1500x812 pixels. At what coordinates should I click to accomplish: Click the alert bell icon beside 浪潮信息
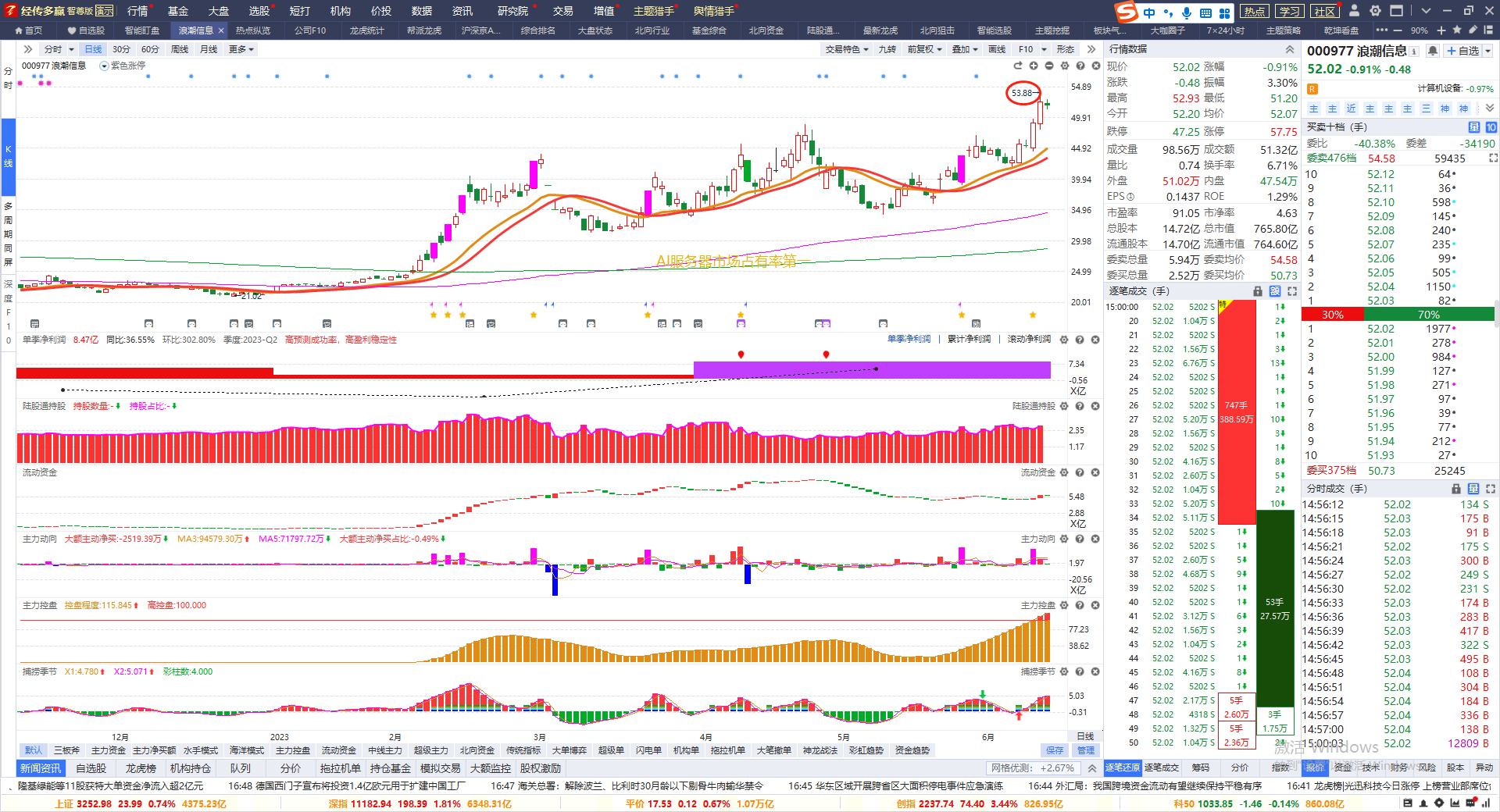point(1433,51)
